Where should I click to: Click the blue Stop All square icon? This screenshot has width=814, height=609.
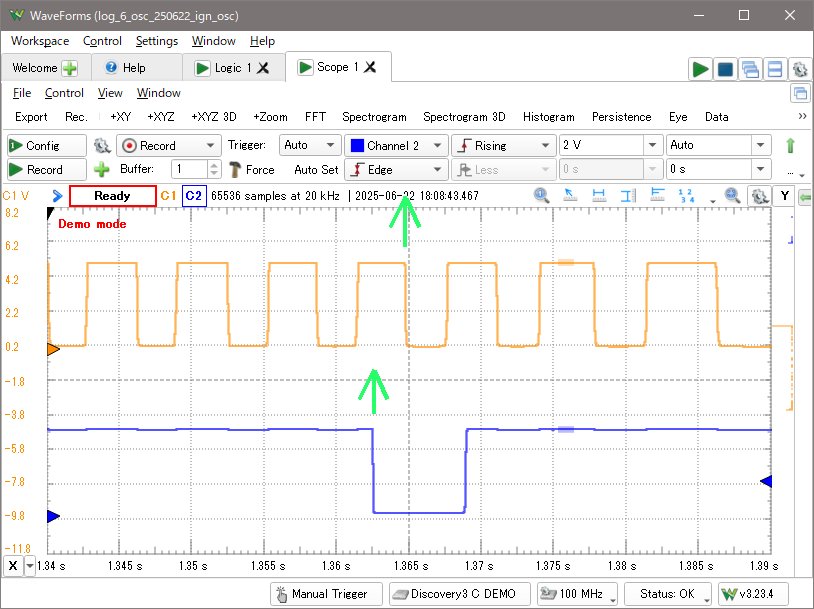tap(725, 69)
